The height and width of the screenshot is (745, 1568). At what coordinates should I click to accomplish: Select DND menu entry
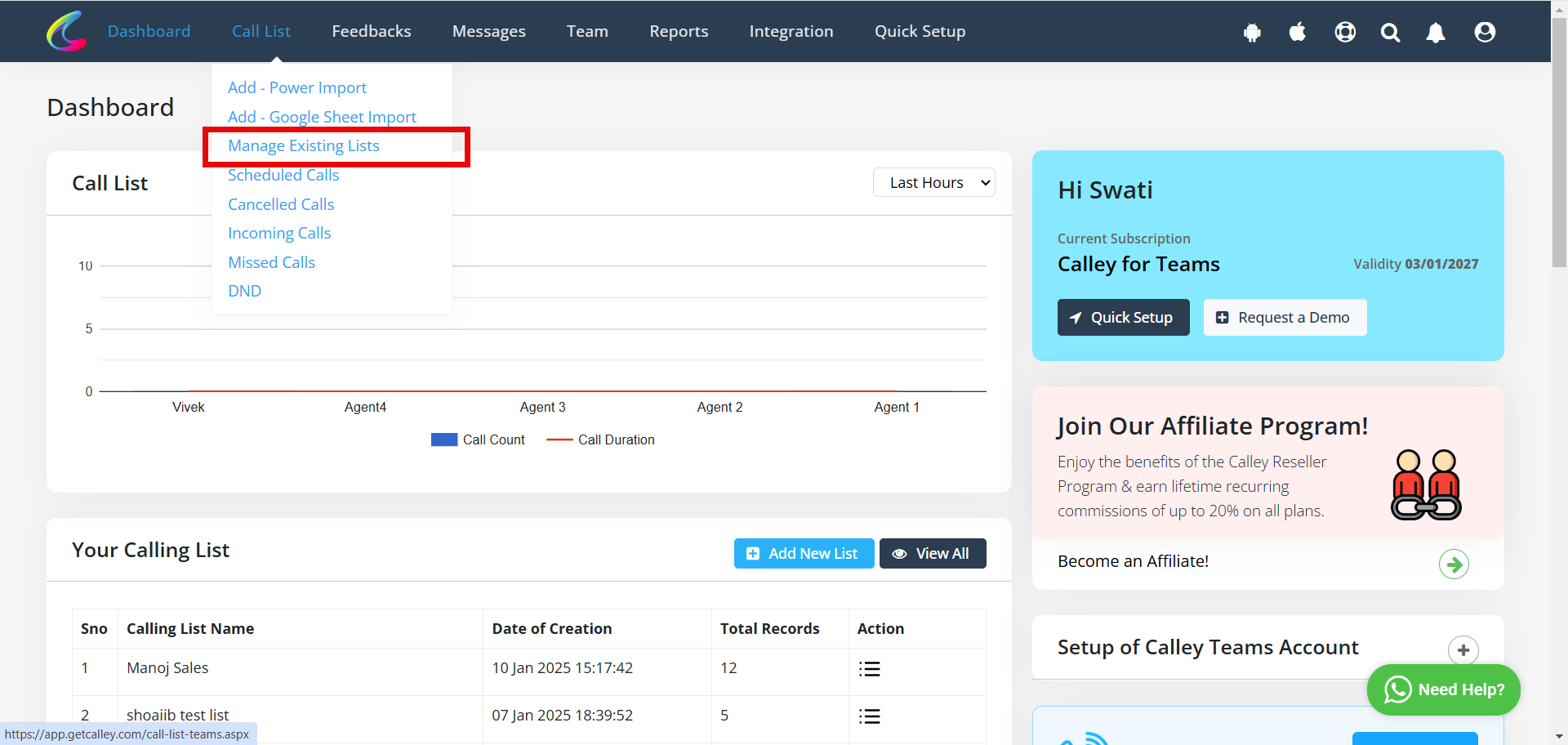(244, 291)
